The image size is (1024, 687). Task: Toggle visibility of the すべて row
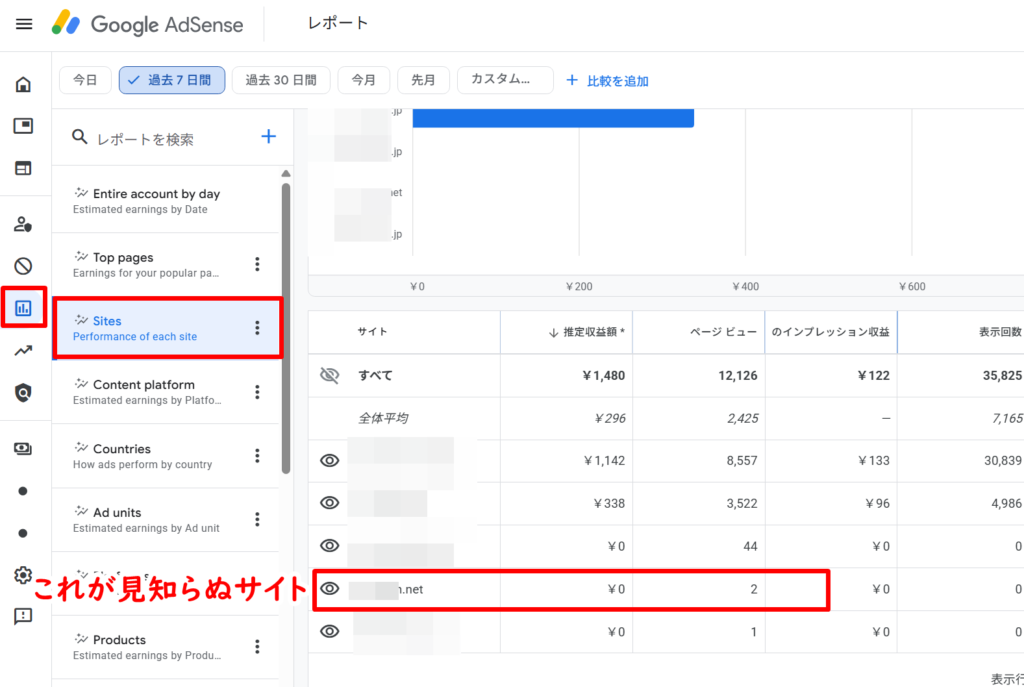click(330, 375)
